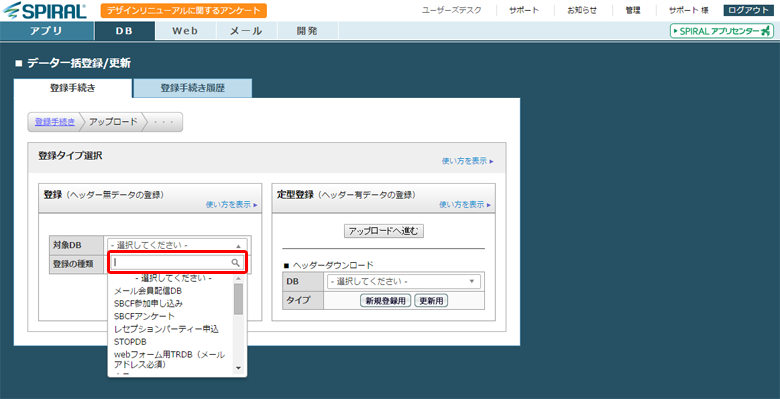Click the dropdown list scrollbar thumb
This screenshot has width=780, height=399.
(x=238, y=299)
